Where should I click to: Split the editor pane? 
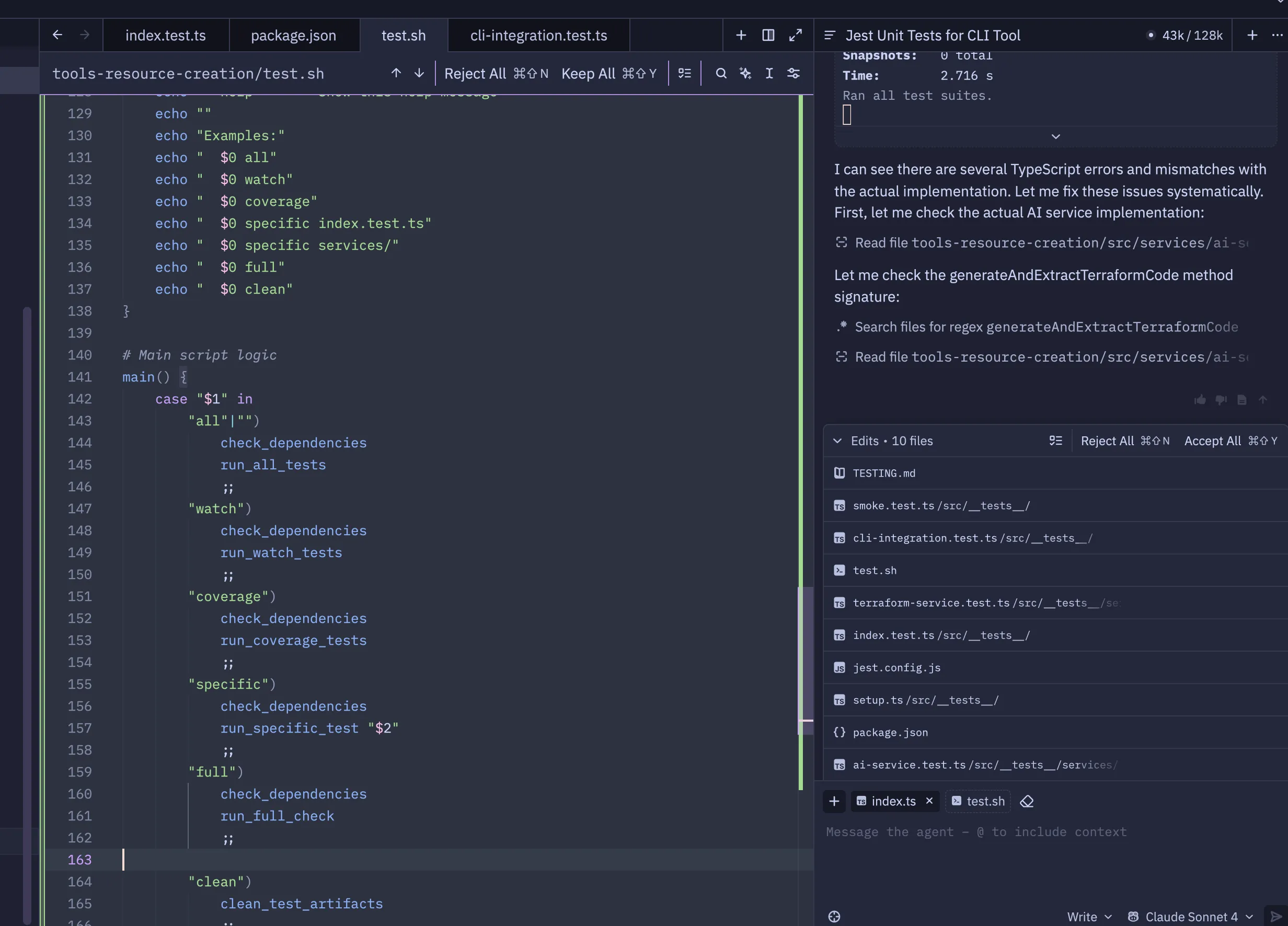pyautogui.click(x=768, y=35)
